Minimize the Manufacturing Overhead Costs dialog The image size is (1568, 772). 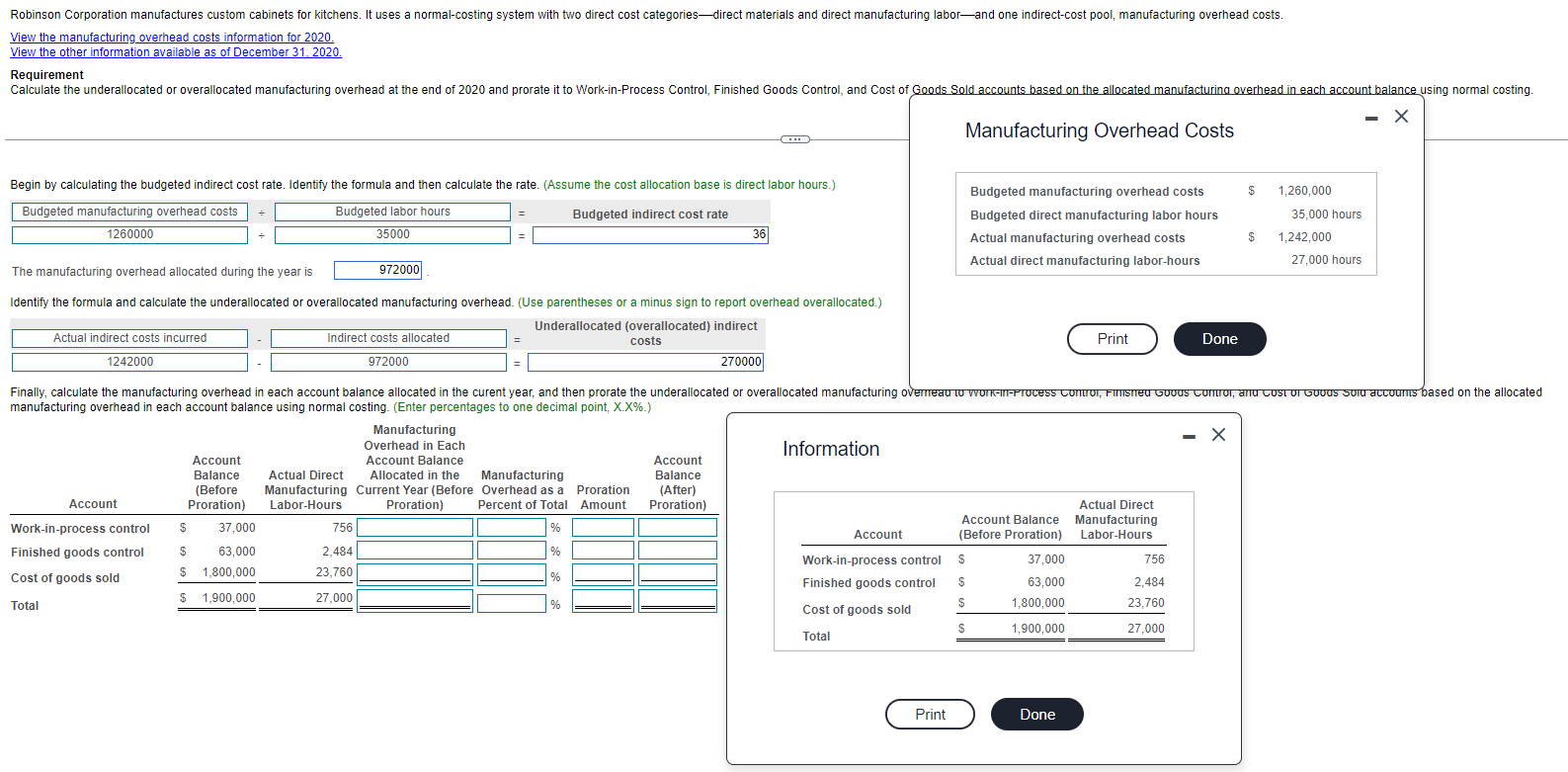pos(1371,119)
